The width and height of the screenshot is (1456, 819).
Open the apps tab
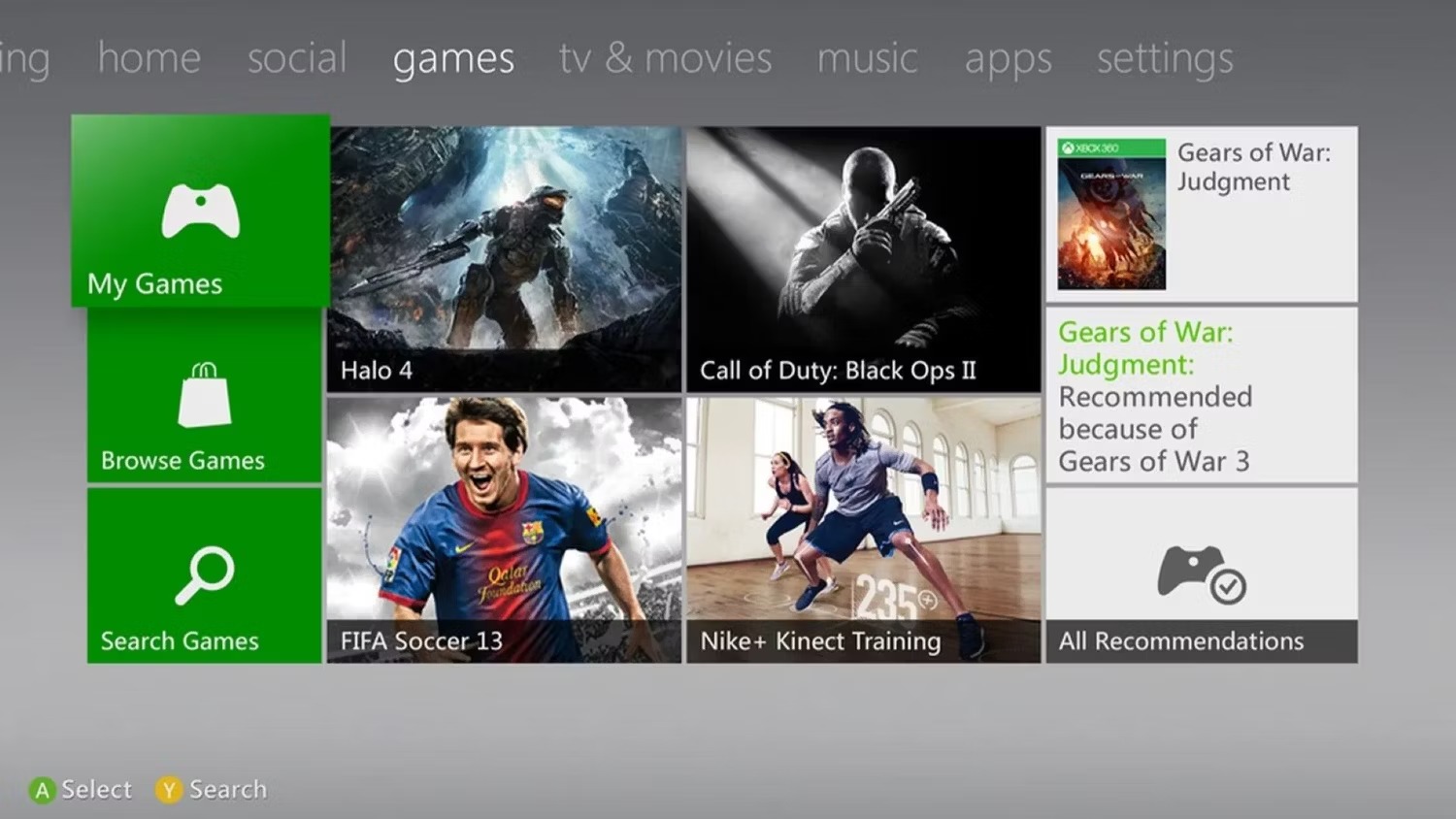(x=1008, y=61)
